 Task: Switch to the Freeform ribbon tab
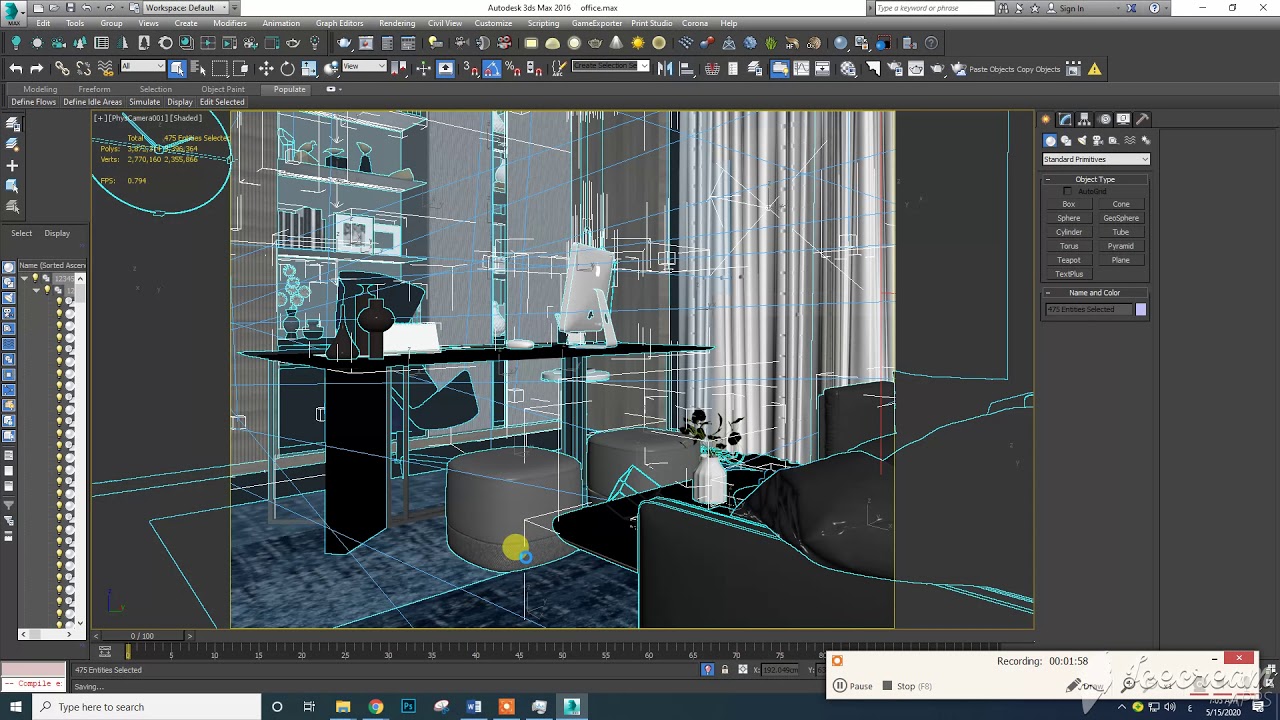pyautogui.click(x=94, y=89)
